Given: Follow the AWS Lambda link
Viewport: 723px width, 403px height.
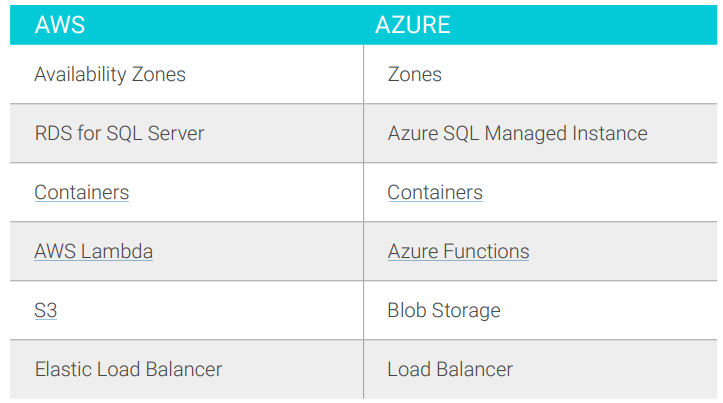Looking at the screenshot, I should 94,251.
